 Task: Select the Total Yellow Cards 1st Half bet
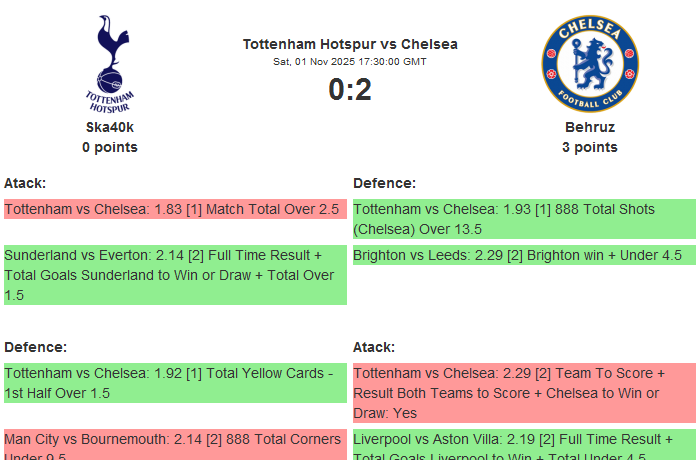coord(173,383)
